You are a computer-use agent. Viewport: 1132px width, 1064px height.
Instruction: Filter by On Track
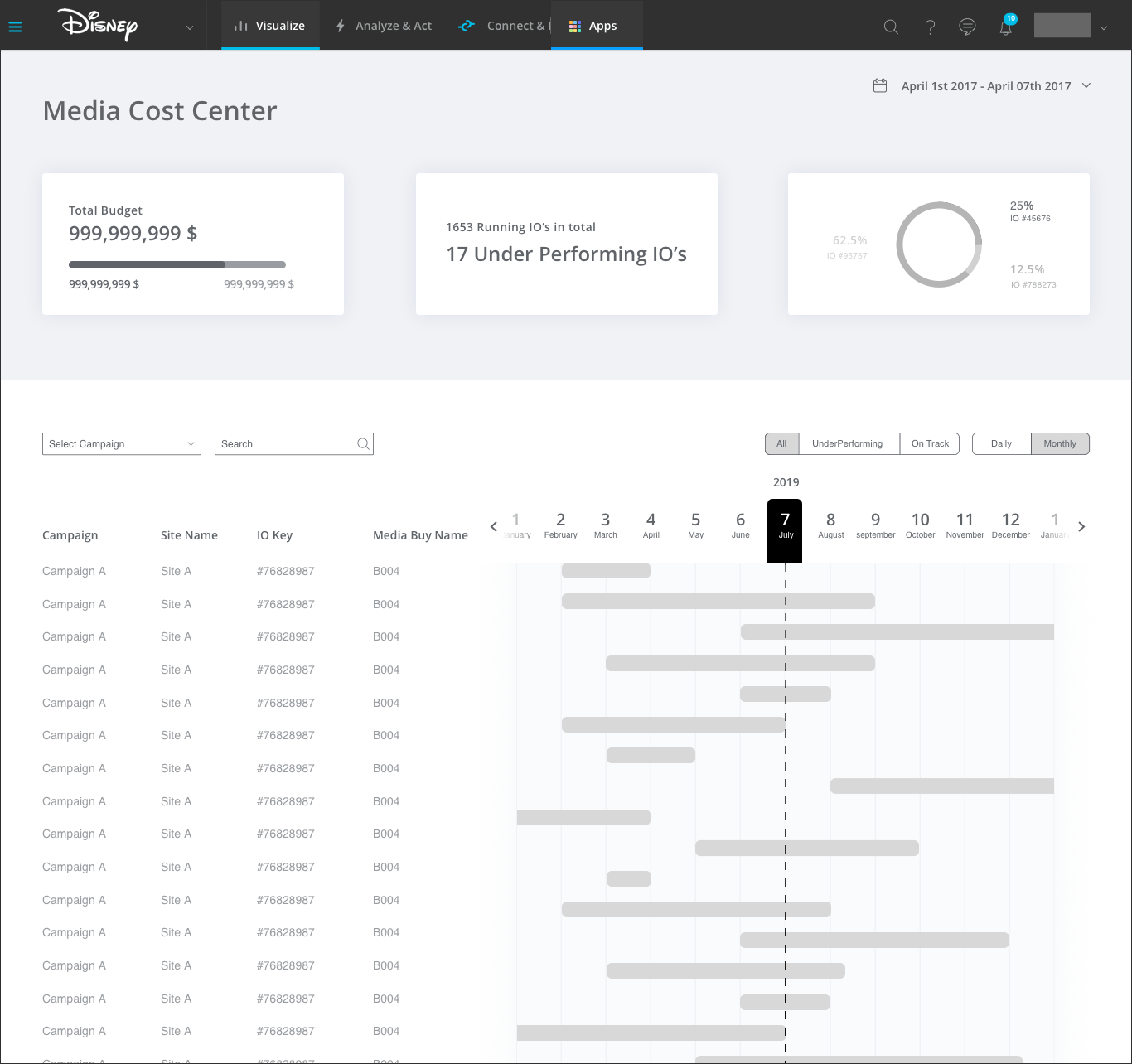[x=930, y=444]
